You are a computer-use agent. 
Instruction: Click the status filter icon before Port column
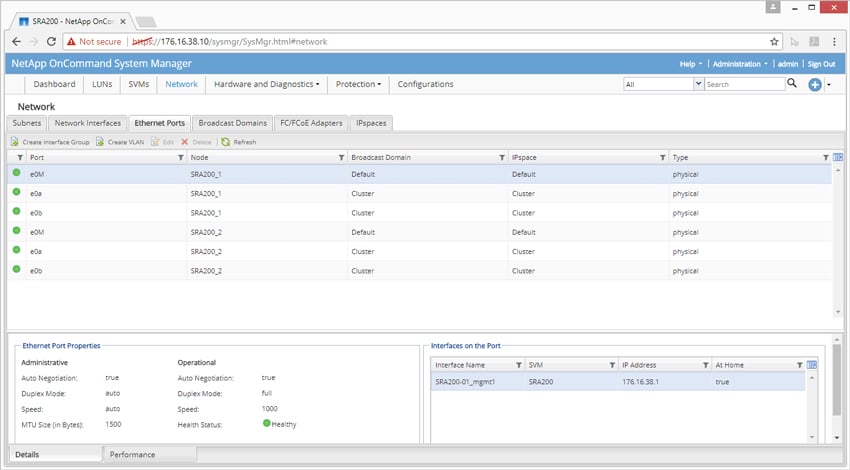click(20, 157)
